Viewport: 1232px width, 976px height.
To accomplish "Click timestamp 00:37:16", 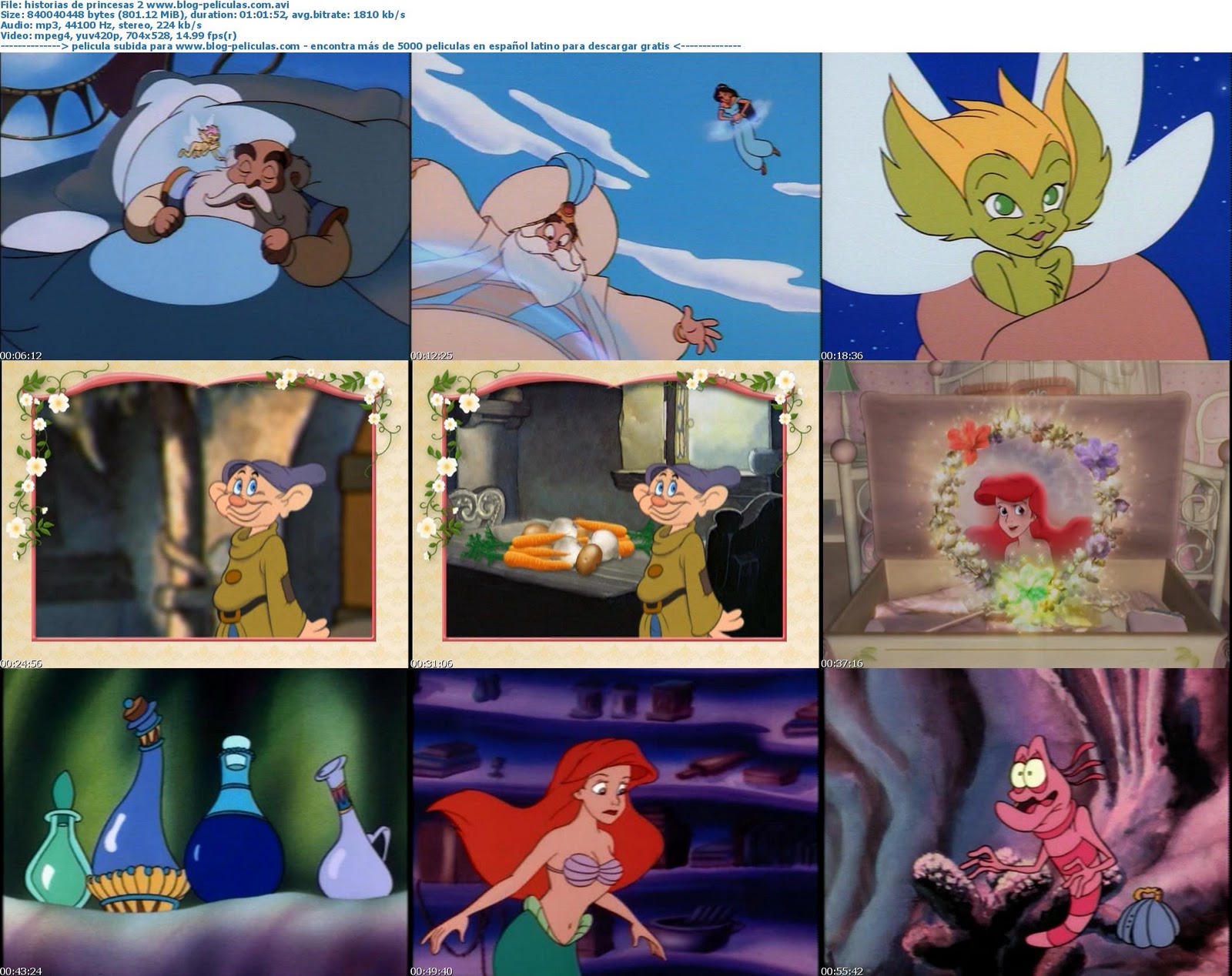I will point(843,663).
